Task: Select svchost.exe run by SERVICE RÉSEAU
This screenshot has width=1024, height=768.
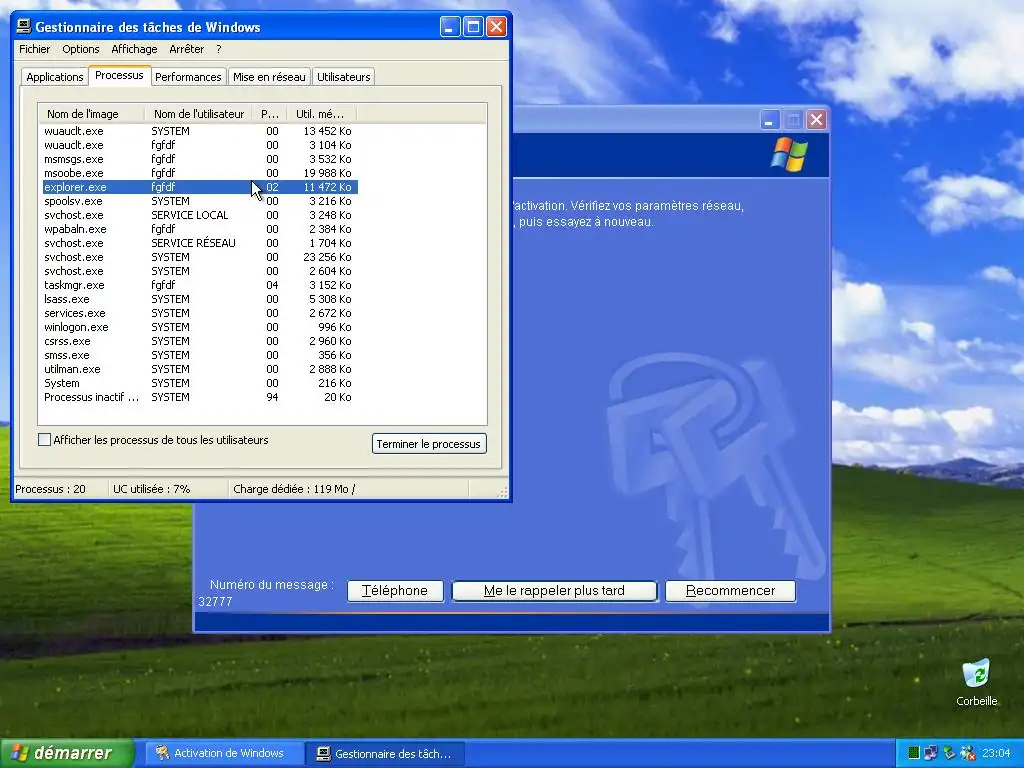Action: (198, 243)
